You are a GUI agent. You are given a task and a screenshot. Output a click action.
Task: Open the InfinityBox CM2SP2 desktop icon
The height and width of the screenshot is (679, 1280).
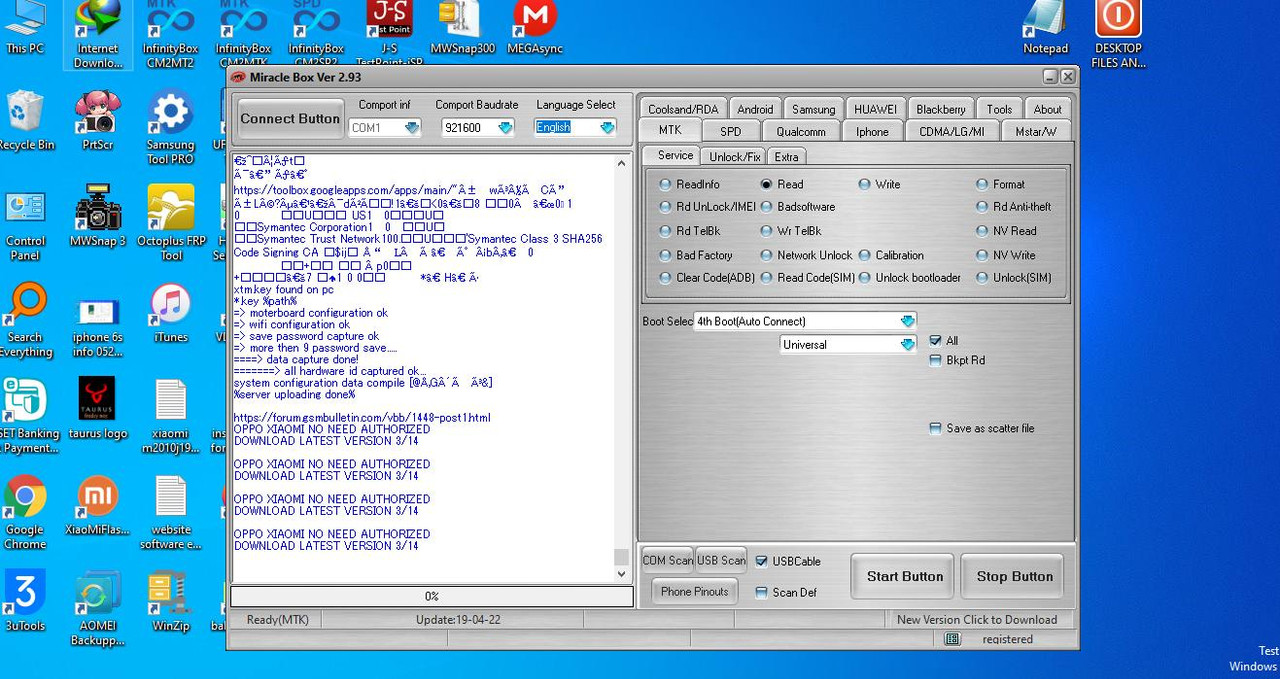coord(316,34)
